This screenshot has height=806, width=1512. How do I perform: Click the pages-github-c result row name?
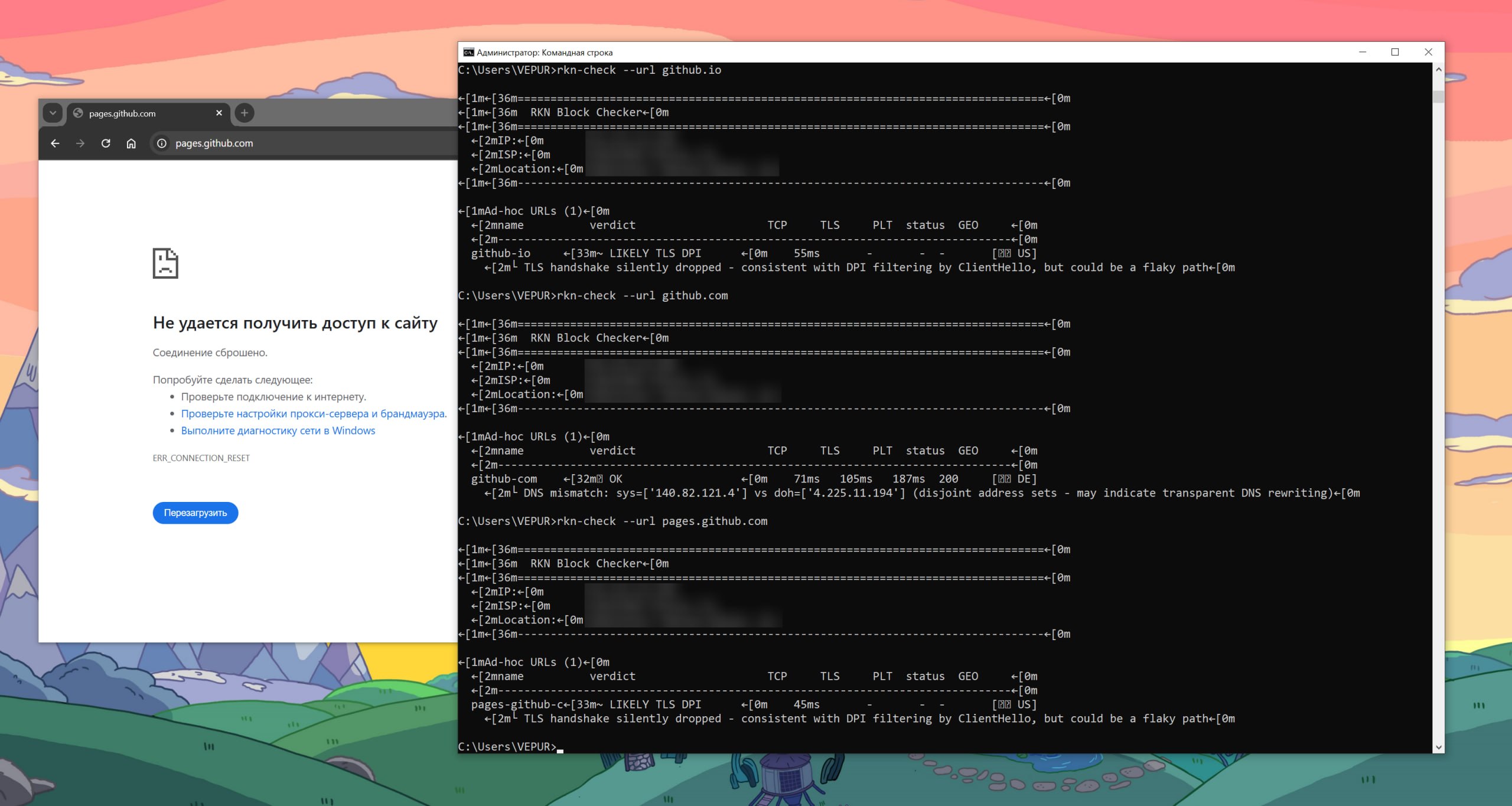click(x=517, y=704)
